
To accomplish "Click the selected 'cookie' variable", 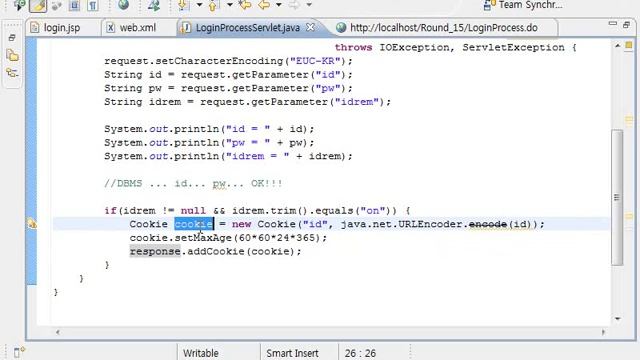I will 194,224.
